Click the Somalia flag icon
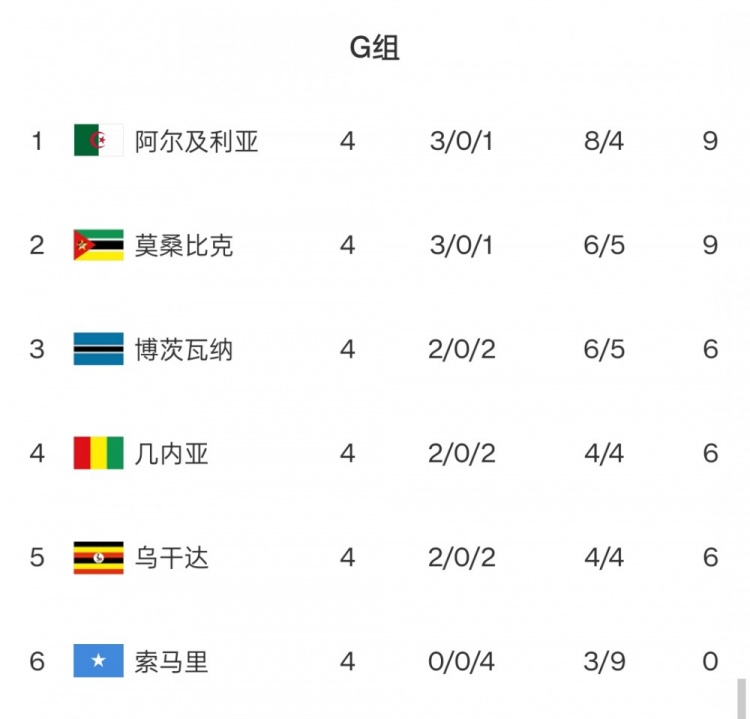 [x=98, y=661]
